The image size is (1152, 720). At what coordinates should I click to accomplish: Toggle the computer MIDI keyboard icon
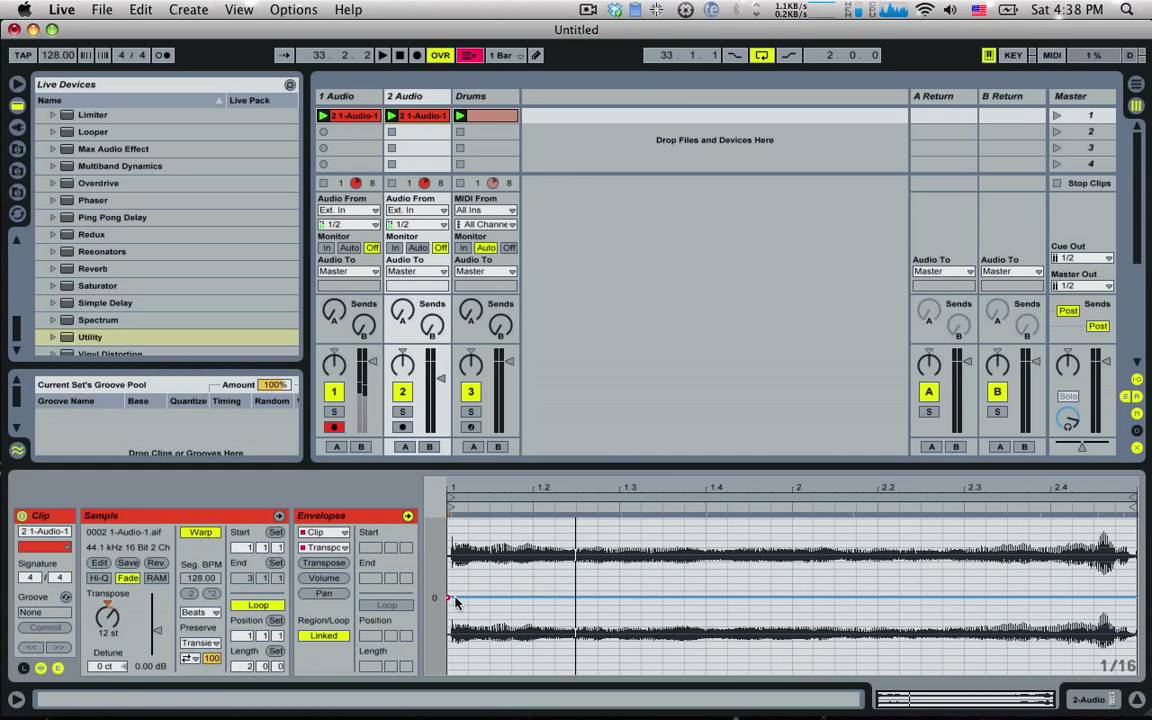click(989, 55)
